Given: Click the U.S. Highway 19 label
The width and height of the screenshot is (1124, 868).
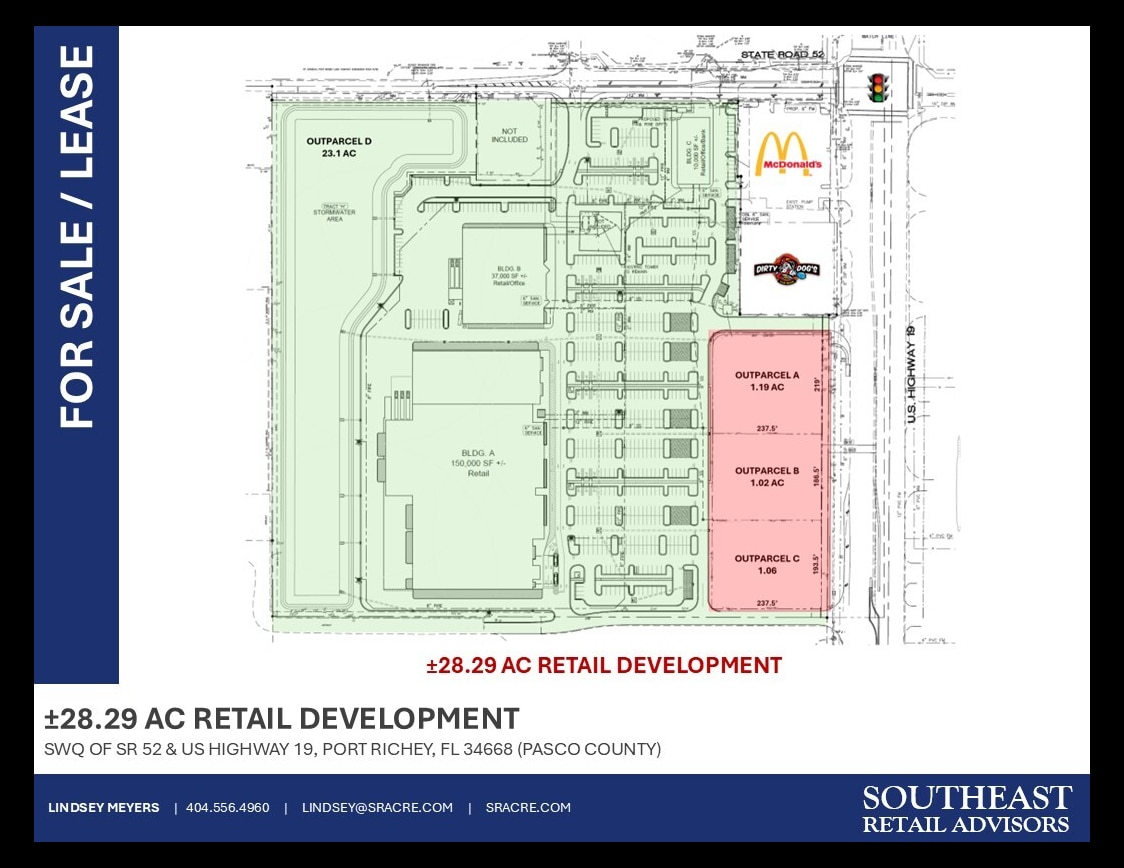Looking at the screenshot, I should 912,374.
